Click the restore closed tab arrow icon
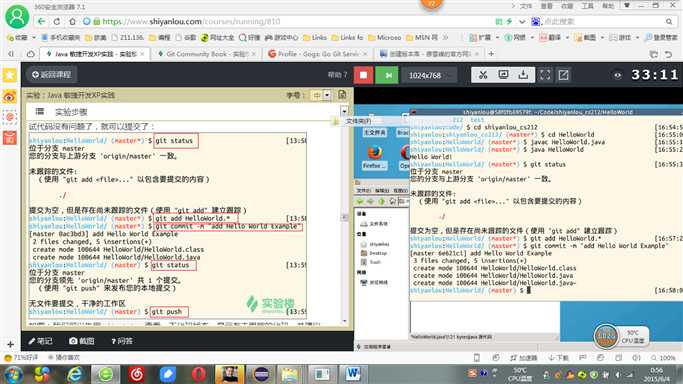 (x=668, y=54)
